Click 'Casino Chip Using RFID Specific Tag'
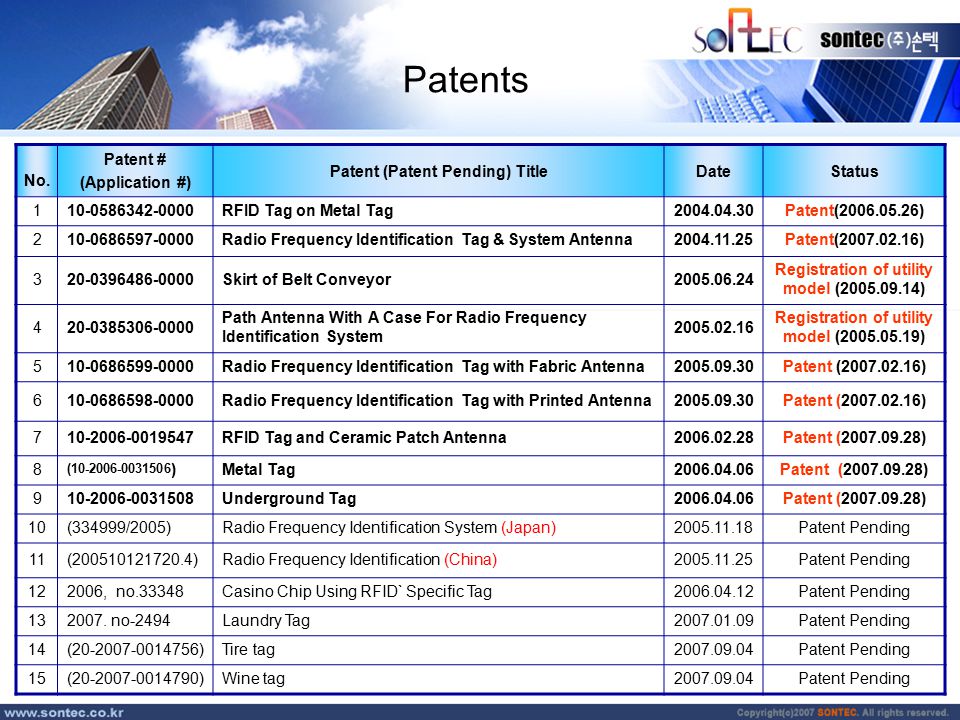Image resolution: width=960 pixels, height=720 pixels. pyautogui.click(x=357, y=591)
